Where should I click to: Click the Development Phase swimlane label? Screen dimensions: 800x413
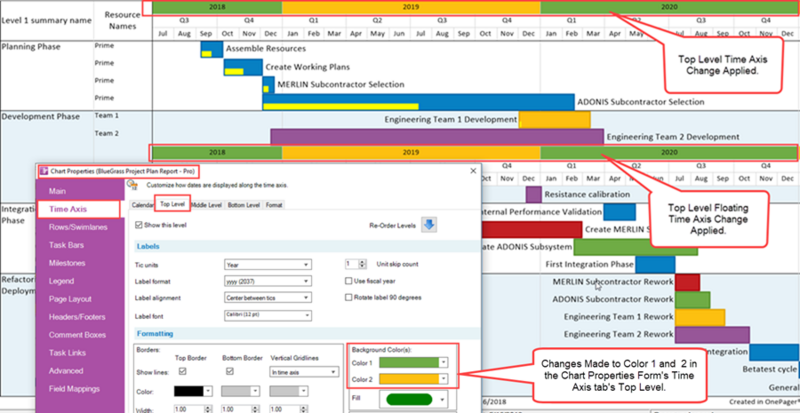(41, 116)
